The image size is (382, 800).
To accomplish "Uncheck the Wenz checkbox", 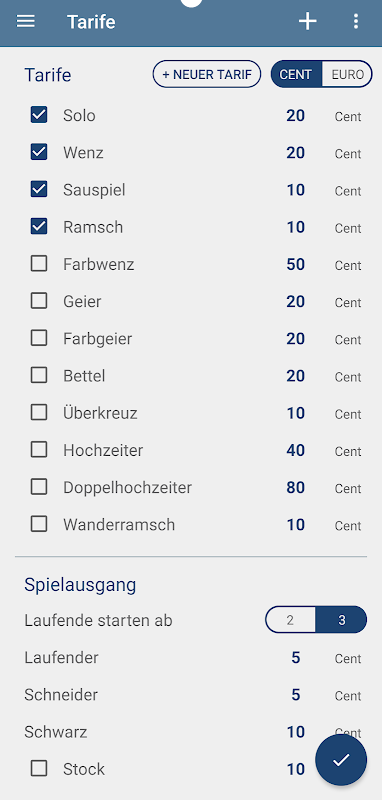I will click(39, 153).
